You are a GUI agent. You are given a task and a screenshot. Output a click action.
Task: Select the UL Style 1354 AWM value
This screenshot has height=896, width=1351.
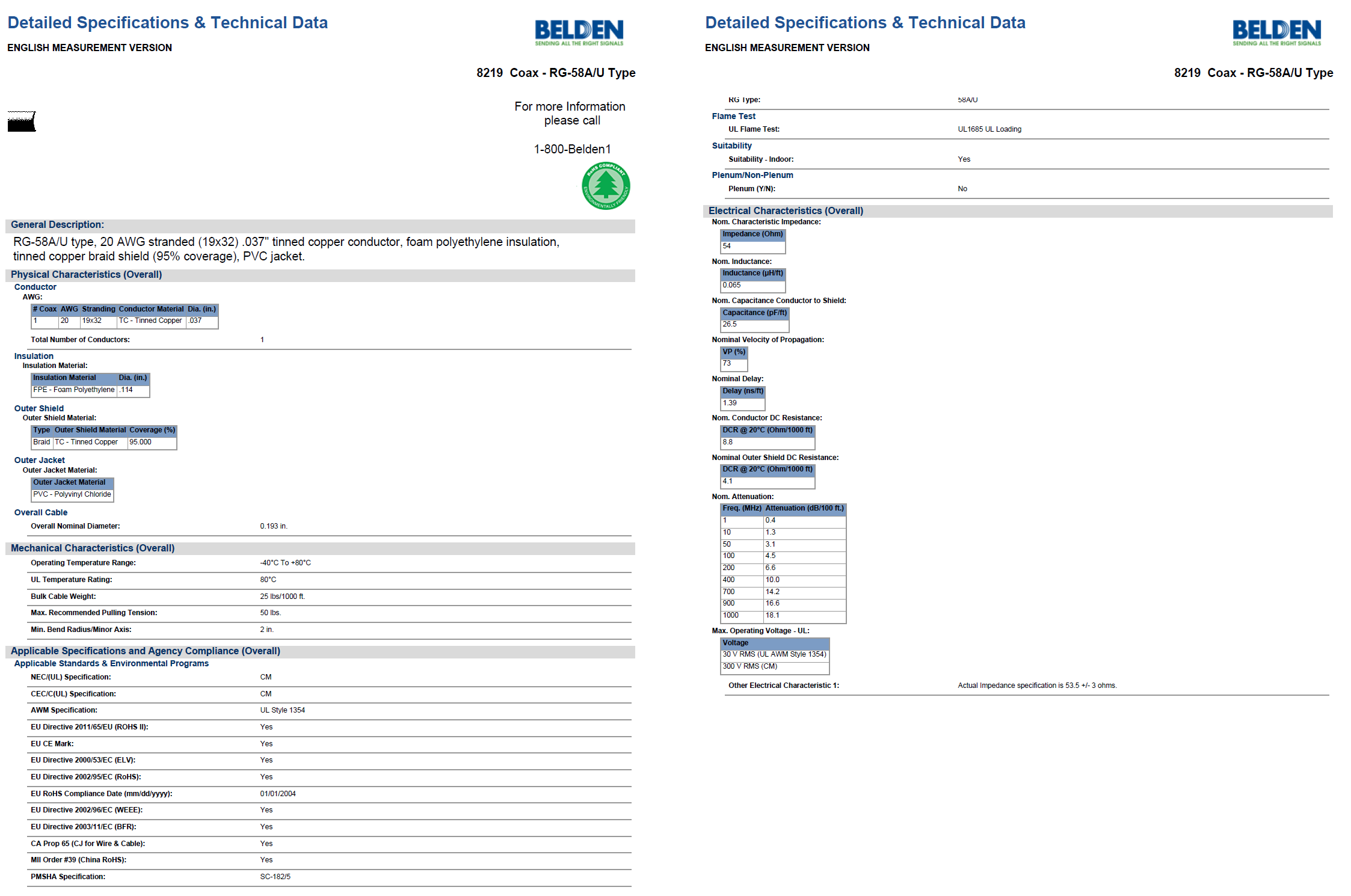coord(283,710)
